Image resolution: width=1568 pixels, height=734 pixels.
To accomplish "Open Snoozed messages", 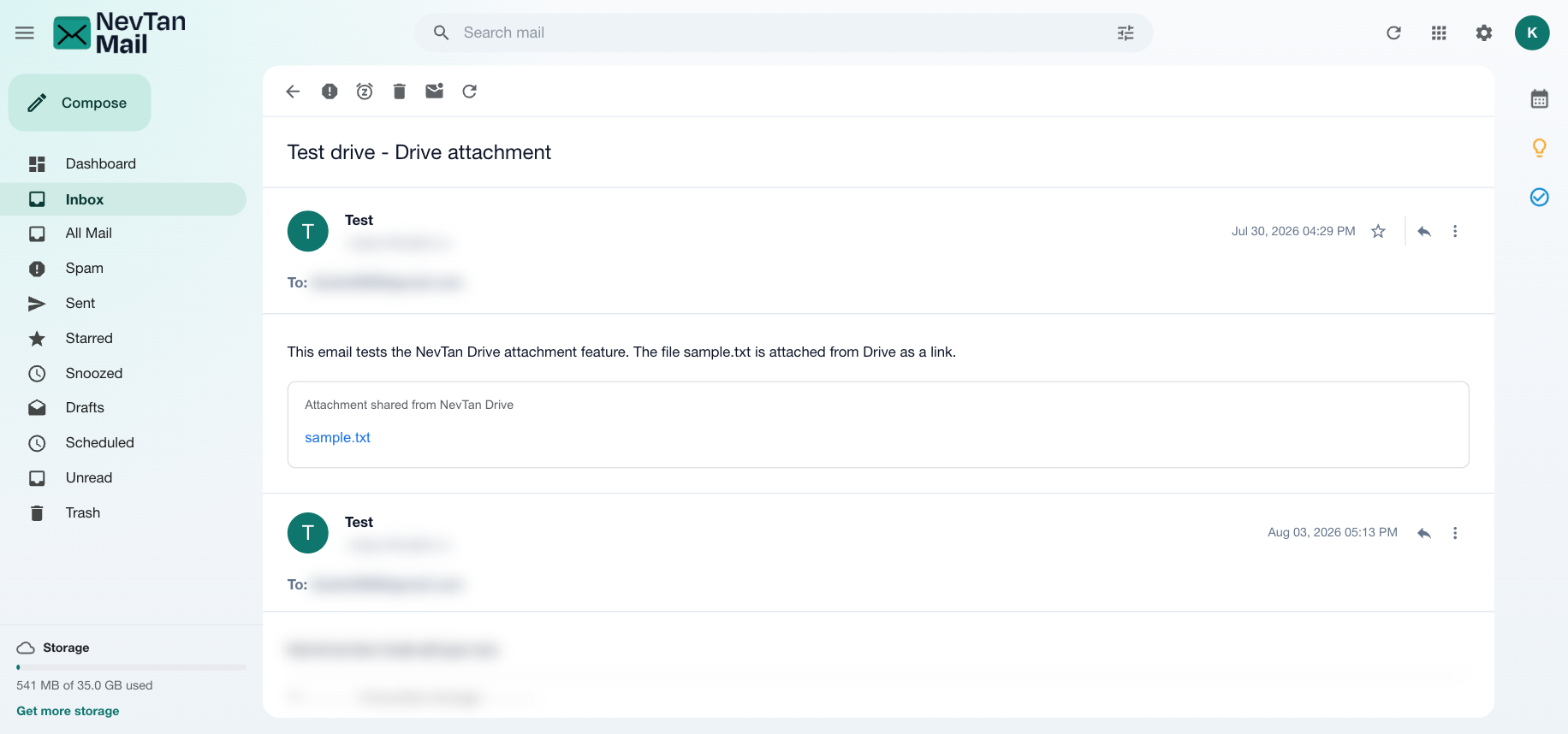I will pos(123,374).
